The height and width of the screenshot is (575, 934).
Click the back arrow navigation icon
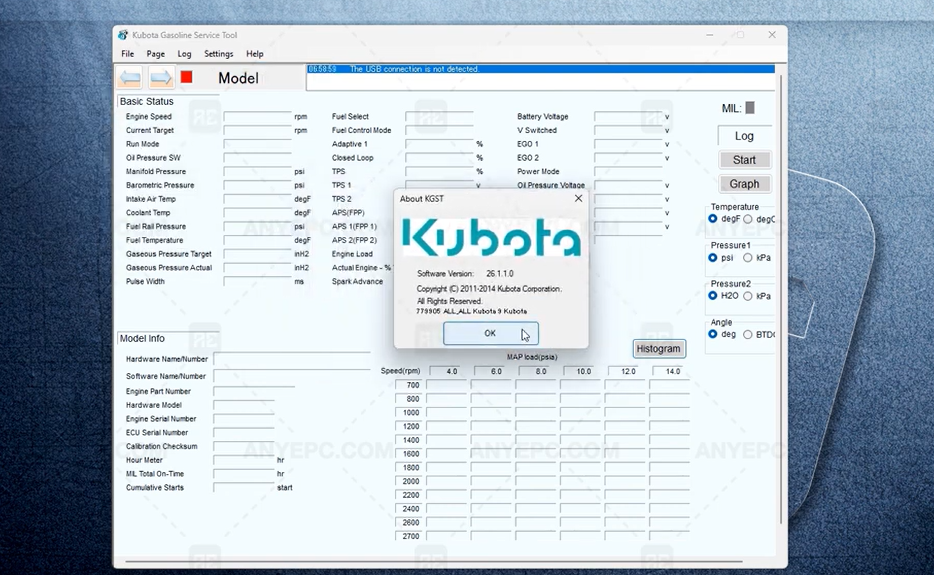click(129, 78)
